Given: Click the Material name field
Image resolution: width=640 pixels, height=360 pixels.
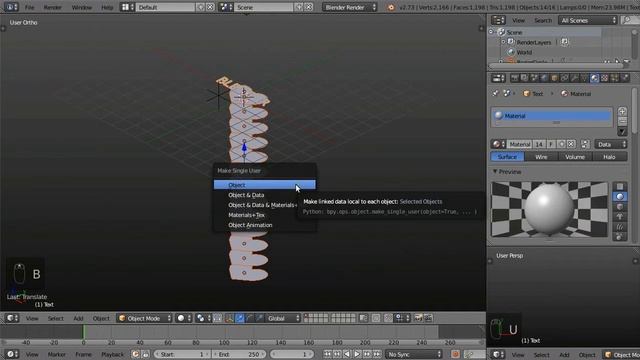Looking at the screenshot, I should click(x=520, y=144).
